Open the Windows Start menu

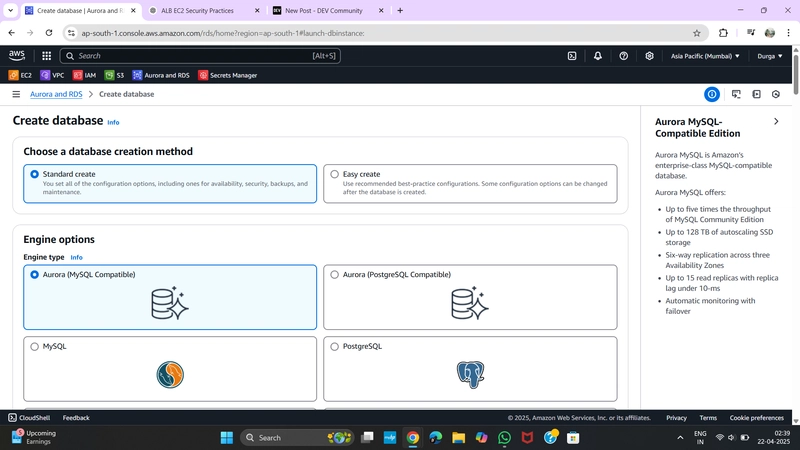click(227, 438)
